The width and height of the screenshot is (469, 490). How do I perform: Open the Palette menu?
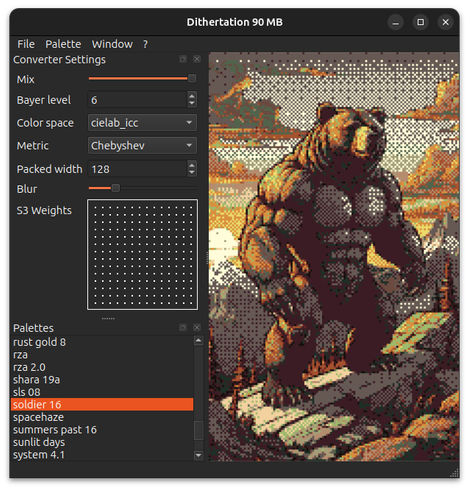(63, 44)
